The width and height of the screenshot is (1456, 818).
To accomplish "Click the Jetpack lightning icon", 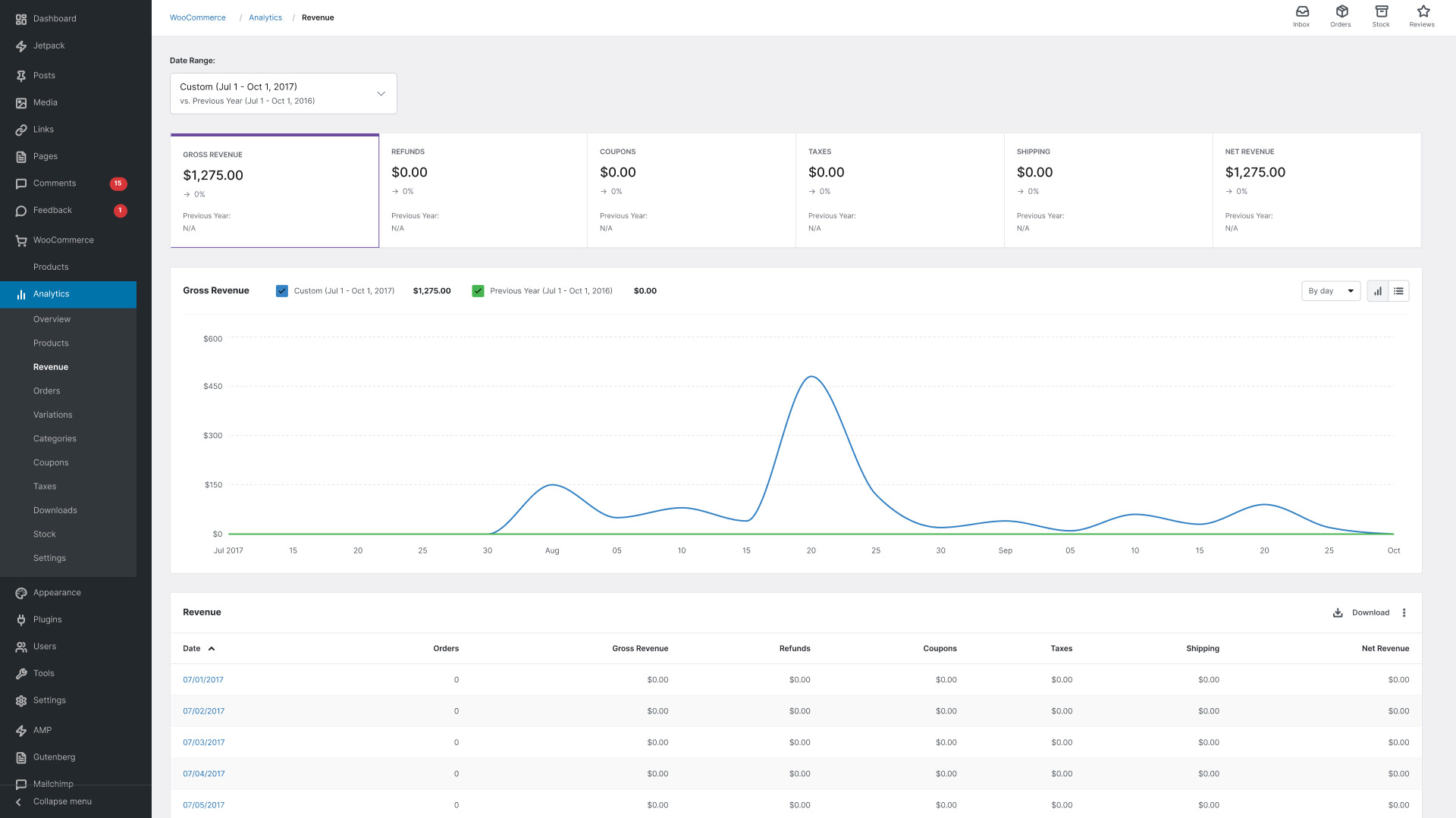I will 21,46.
